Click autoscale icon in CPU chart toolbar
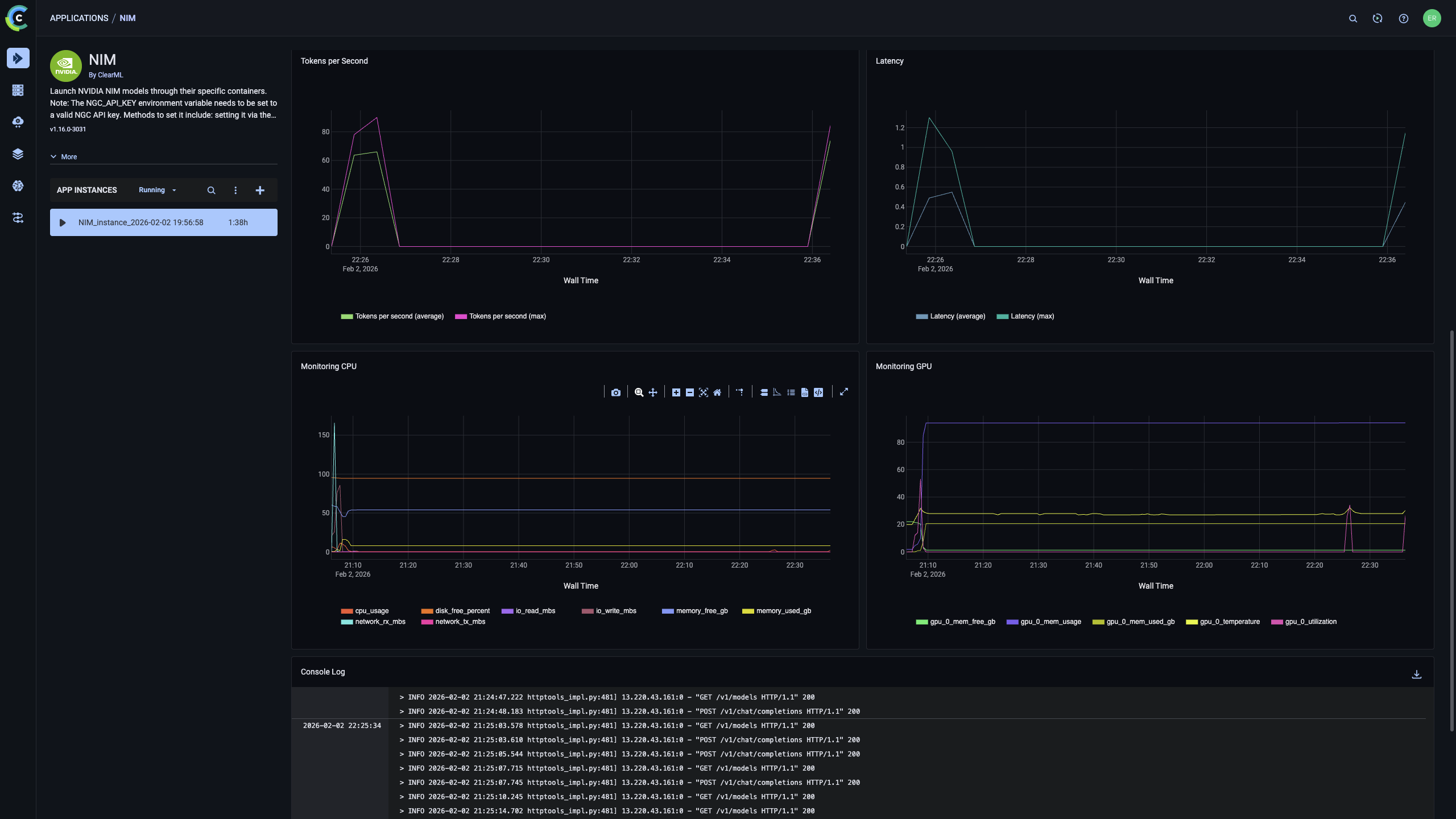 704,392
